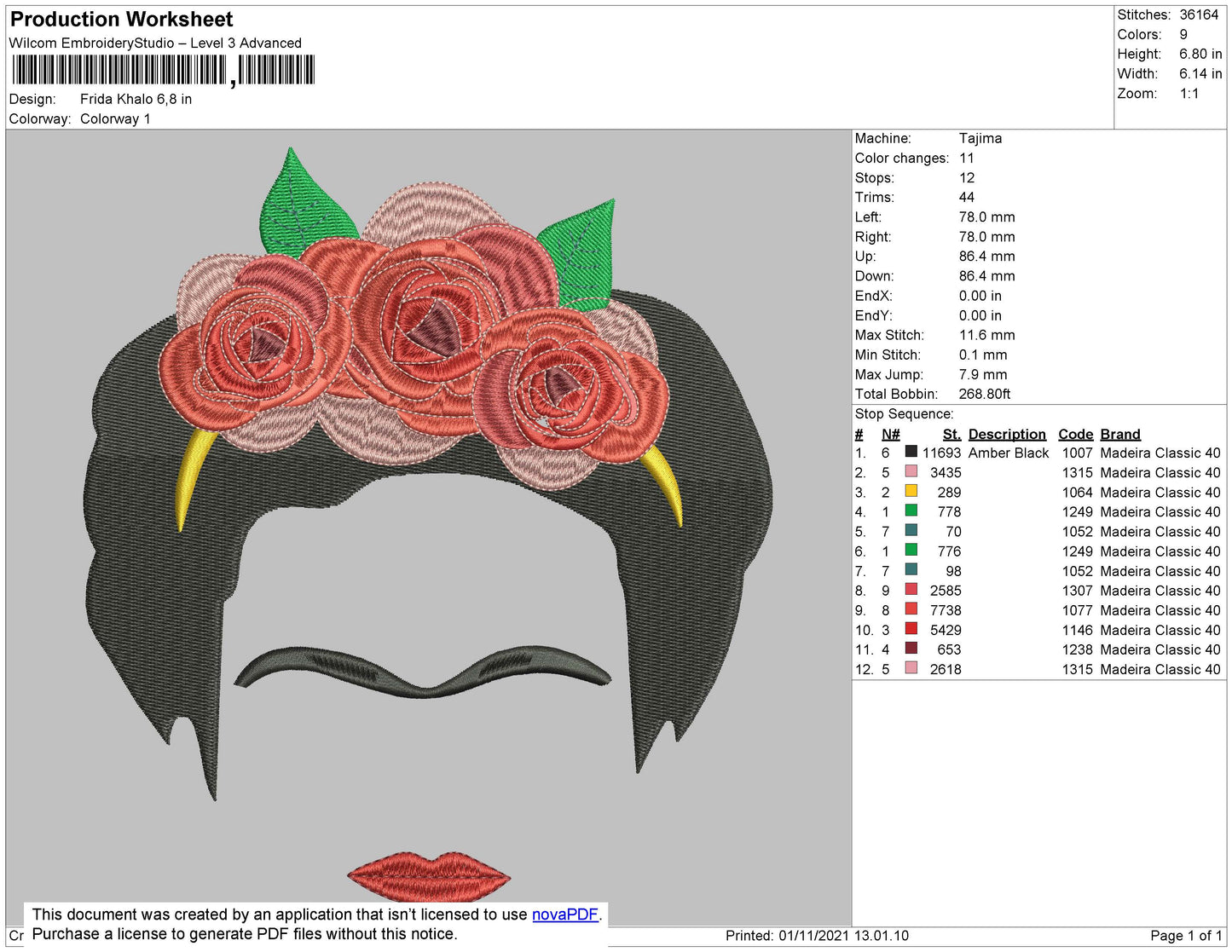Screen dimensions: 1232x952
Task: Click the 'Brand' column header
Action: (x=1120, y=434)
